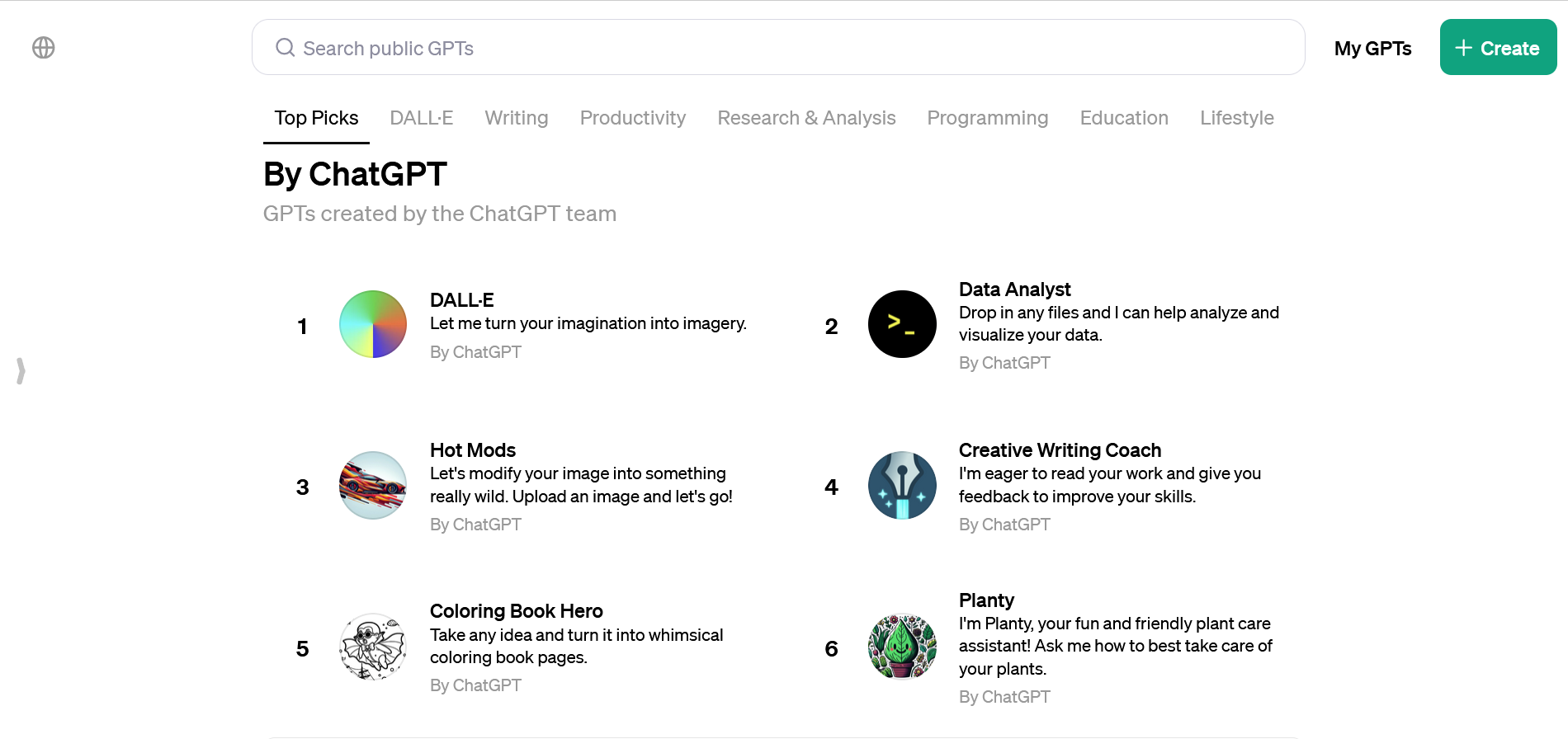Click 'Take any idea and turn it into whimsical' text
This screenshot has width=1568, height=739.
click(577, 635)
